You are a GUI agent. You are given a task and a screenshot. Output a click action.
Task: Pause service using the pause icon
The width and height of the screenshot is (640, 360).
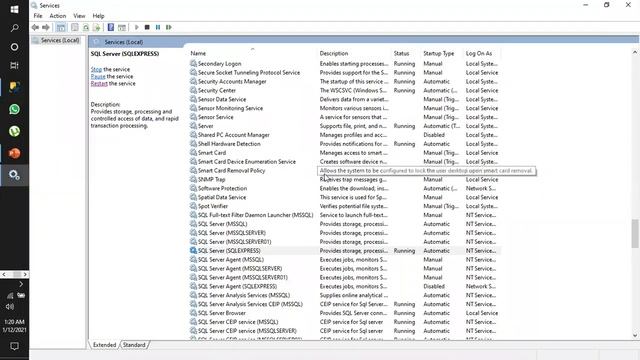(x=158, y=27)
